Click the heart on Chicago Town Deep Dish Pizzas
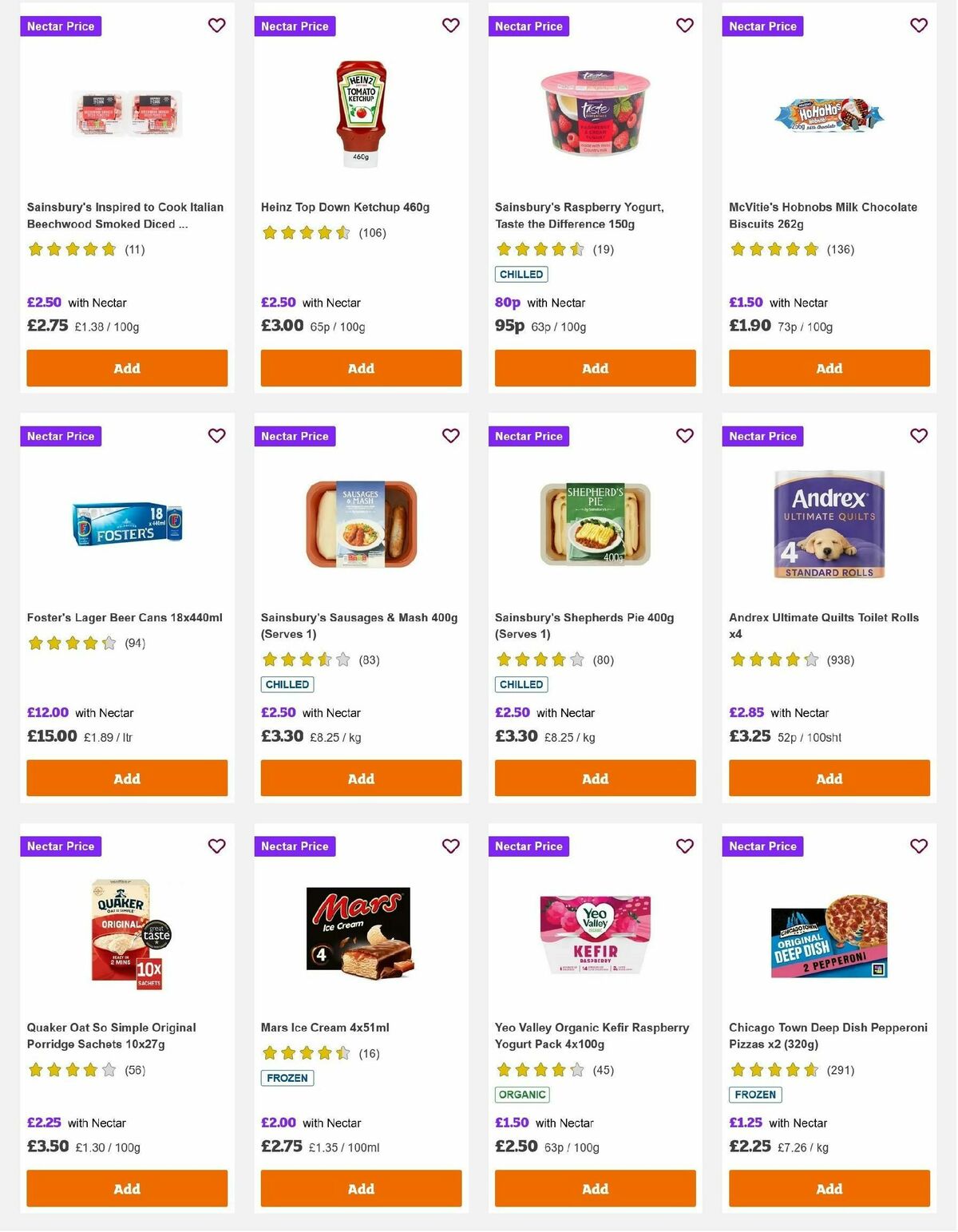958x1232 pixels. (x=918, y=846)
